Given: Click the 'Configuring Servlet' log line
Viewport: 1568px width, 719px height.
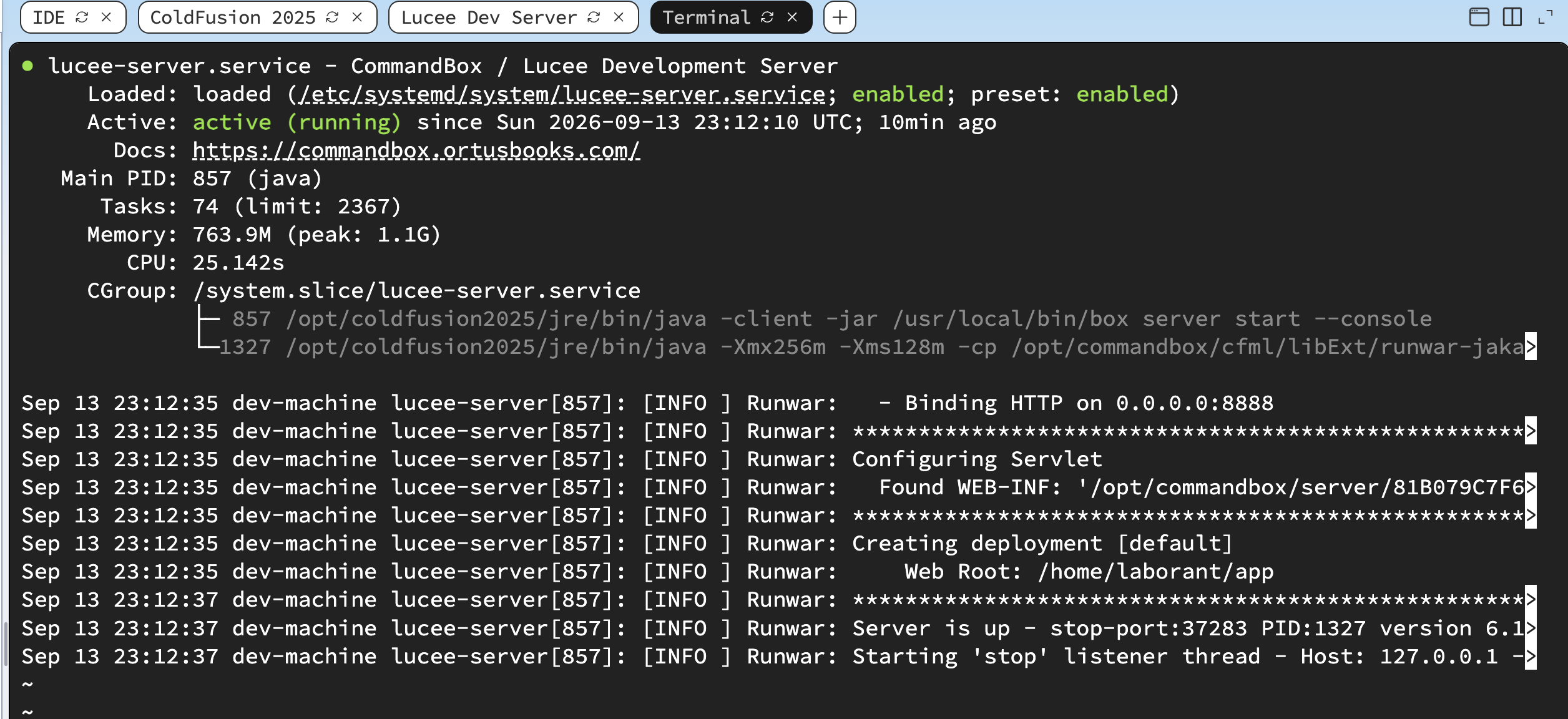Looking at the screenshot, I should [562, 459].
